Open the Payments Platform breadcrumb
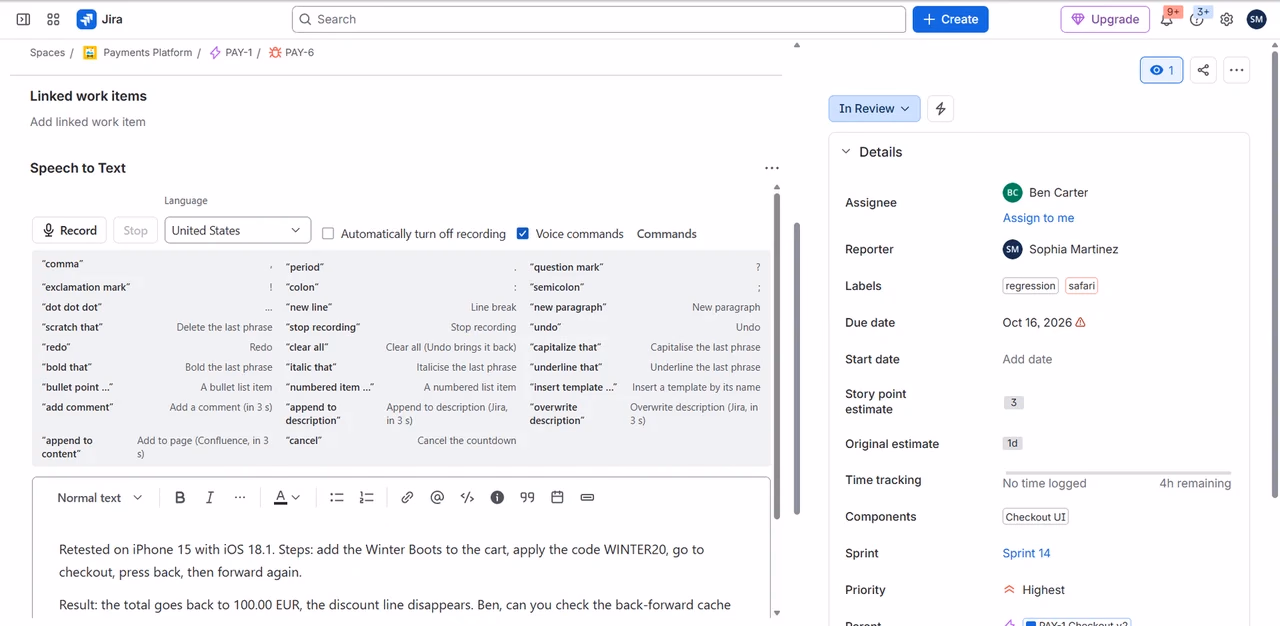Screen dimensions: 1280x626 [x=148, y=52]
